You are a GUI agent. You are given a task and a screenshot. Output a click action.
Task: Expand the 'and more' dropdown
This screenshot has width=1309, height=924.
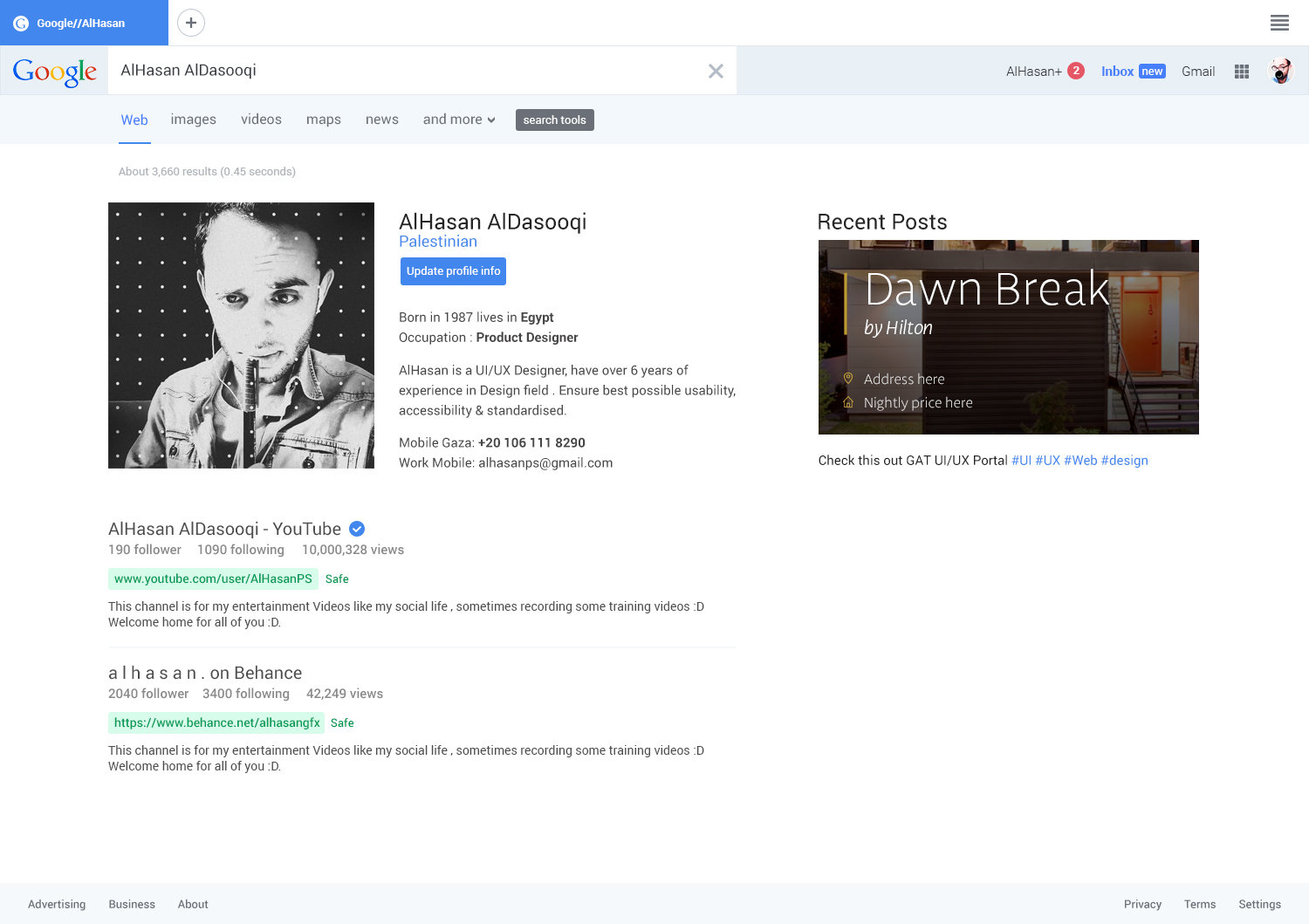459,120
